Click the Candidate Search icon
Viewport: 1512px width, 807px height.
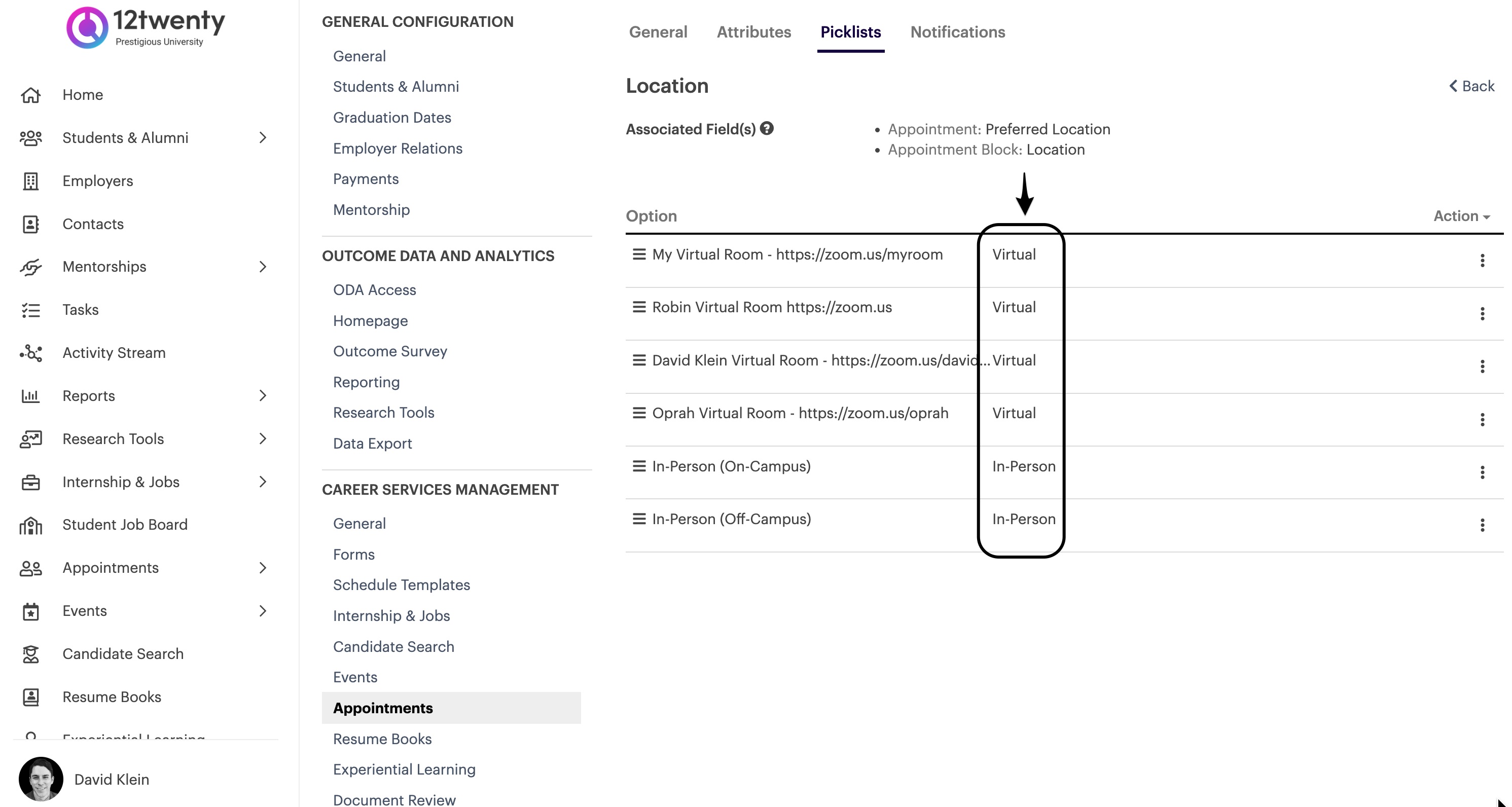click(x=30, y=654)
